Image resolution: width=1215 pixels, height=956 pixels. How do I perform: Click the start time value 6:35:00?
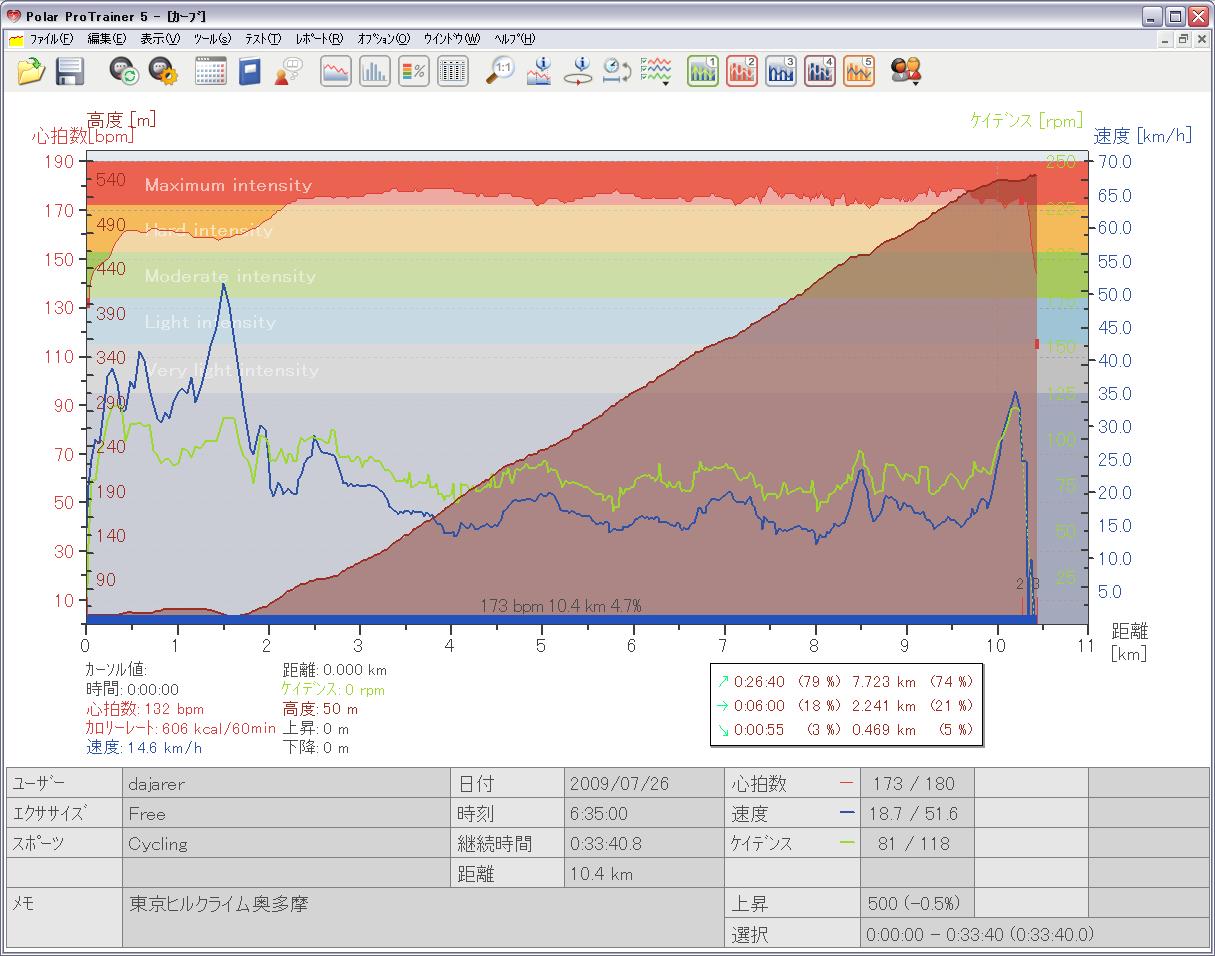(x=644, y=814)
